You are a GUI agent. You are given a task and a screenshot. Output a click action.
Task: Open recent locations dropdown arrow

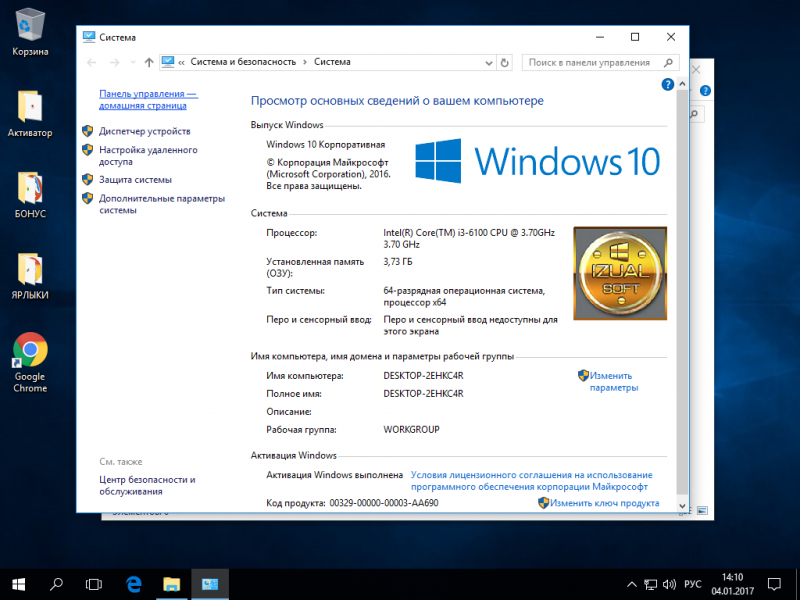point(133,62)
